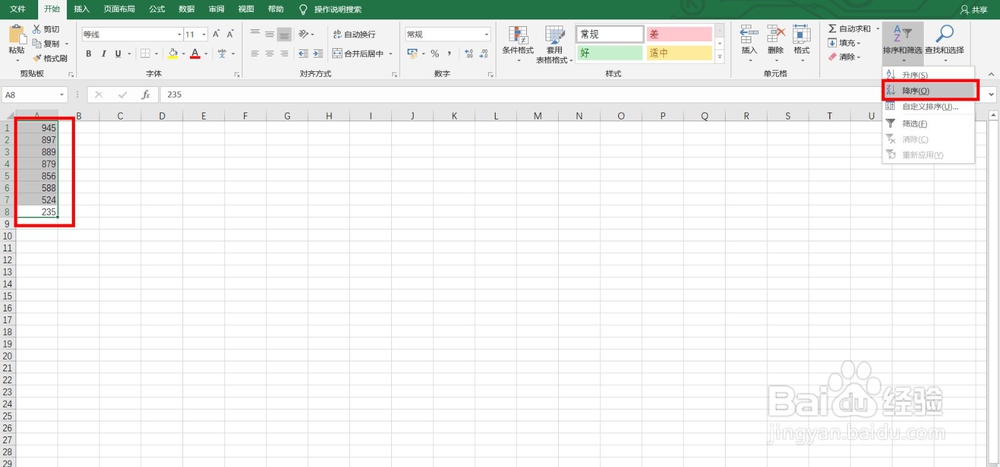
Task: Choose Custom Sort (自定义排序) from menu
Action: [929, 107]
